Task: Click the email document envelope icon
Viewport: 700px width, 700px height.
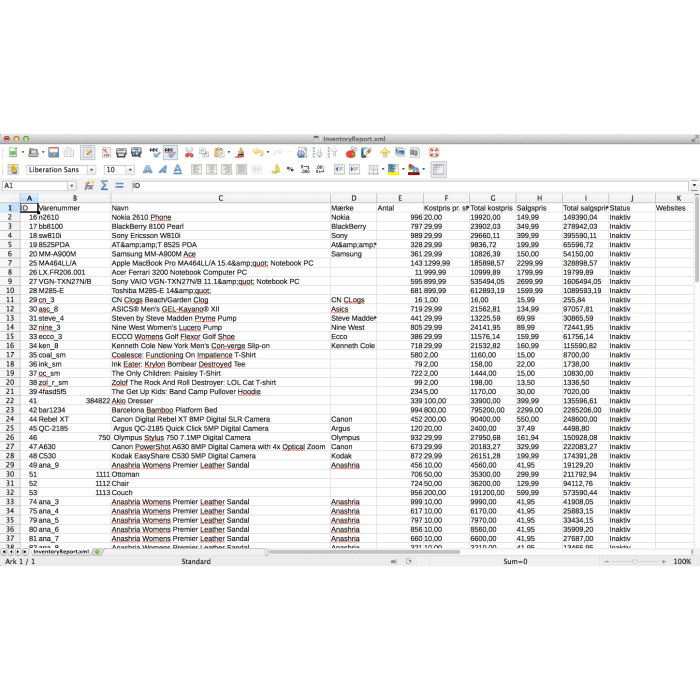Action: (x=69, y=153)
